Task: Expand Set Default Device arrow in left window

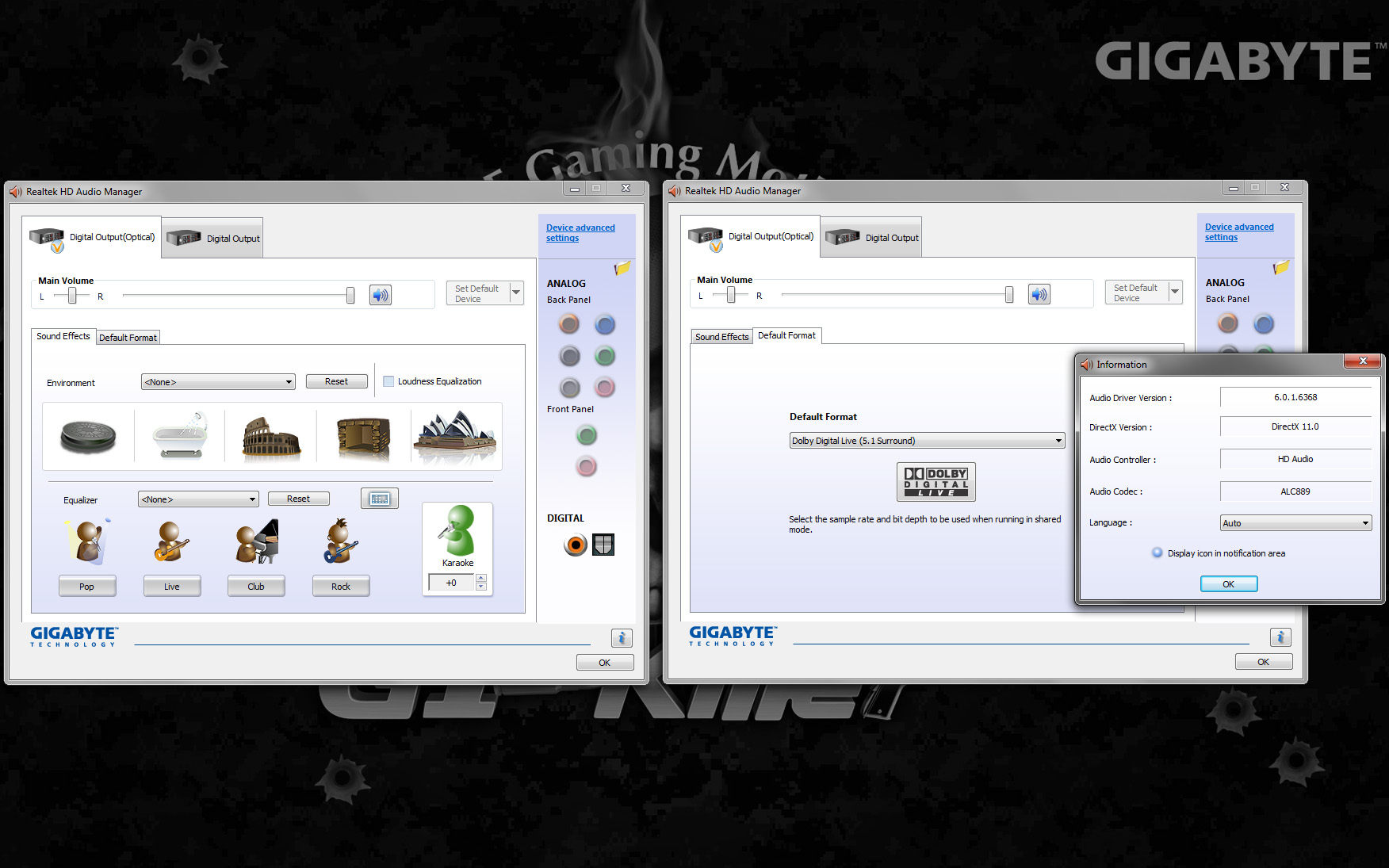Action: 516,293
